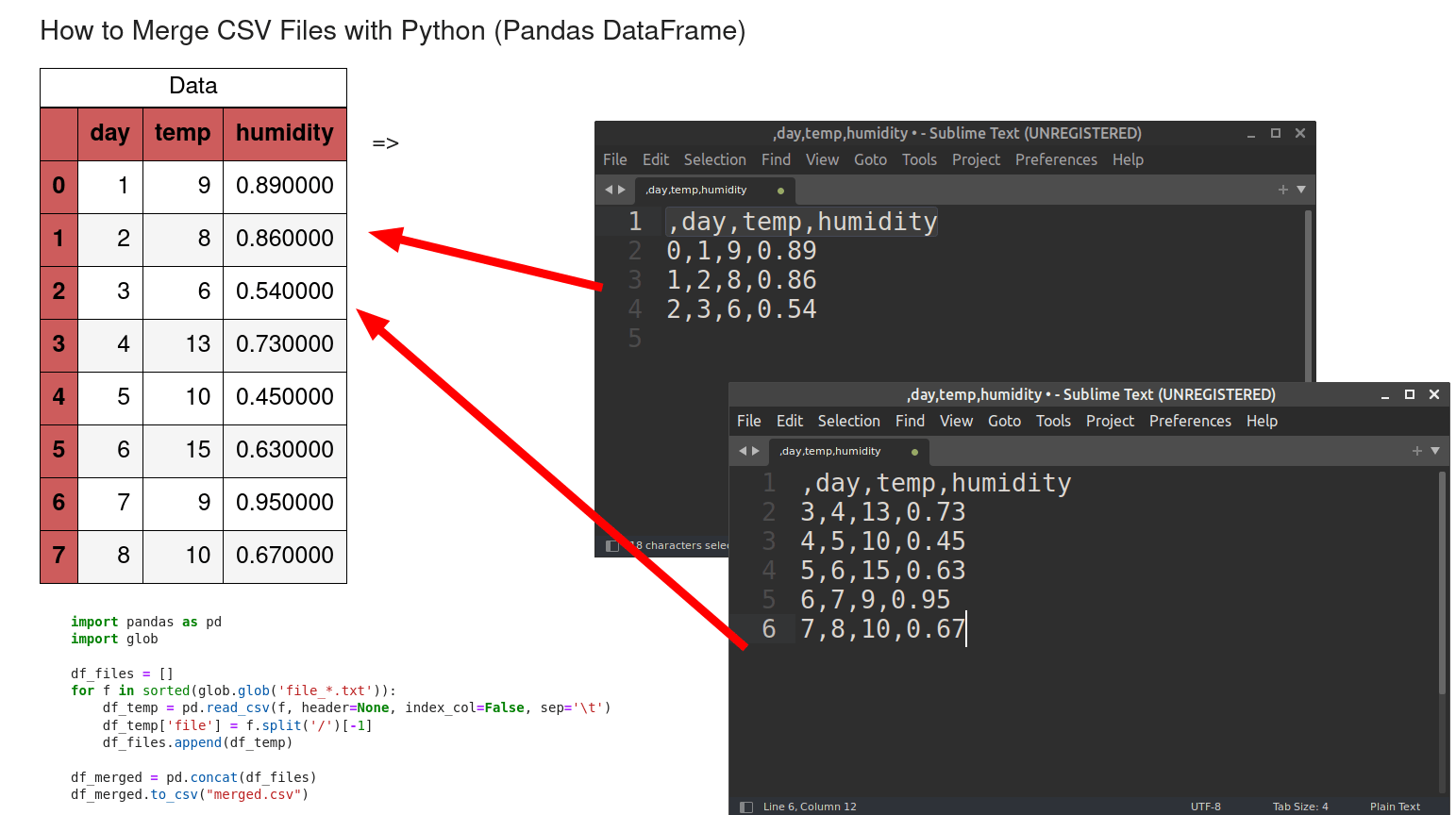The width and height of the screenshot is (1456, 815).
Task: Click new-tab plus icon in bottom Sublime window
Action: (x=1415, y=451)
